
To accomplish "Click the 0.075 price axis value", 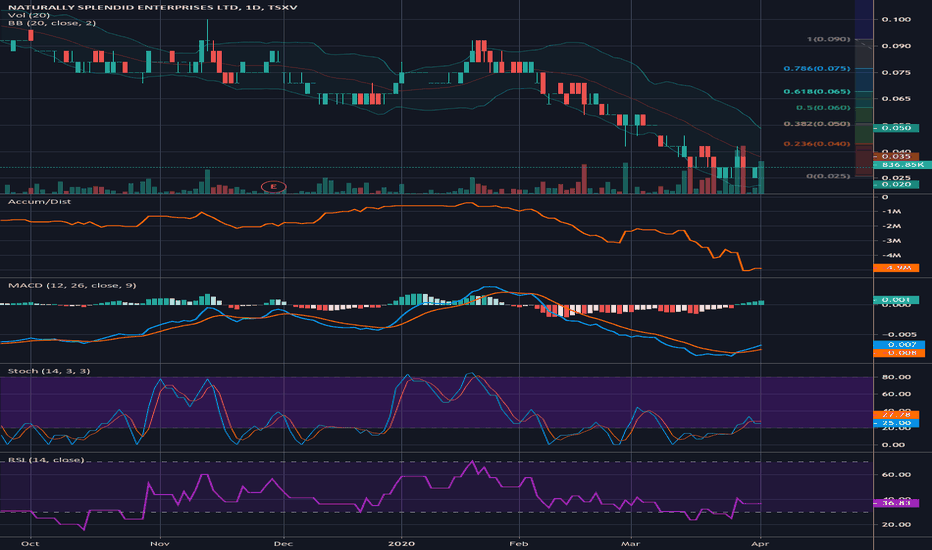I will tap(896, 73).
